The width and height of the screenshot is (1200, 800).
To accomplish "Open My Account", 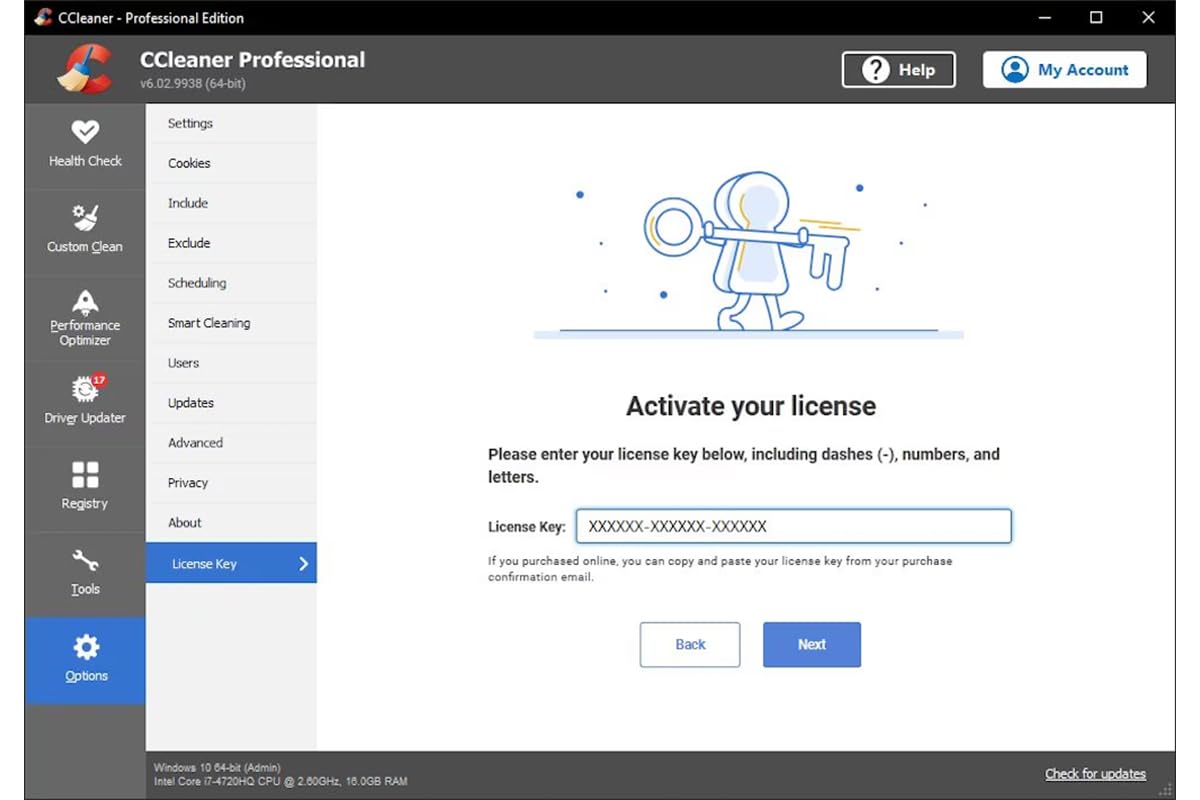I will coord(1064,70).
